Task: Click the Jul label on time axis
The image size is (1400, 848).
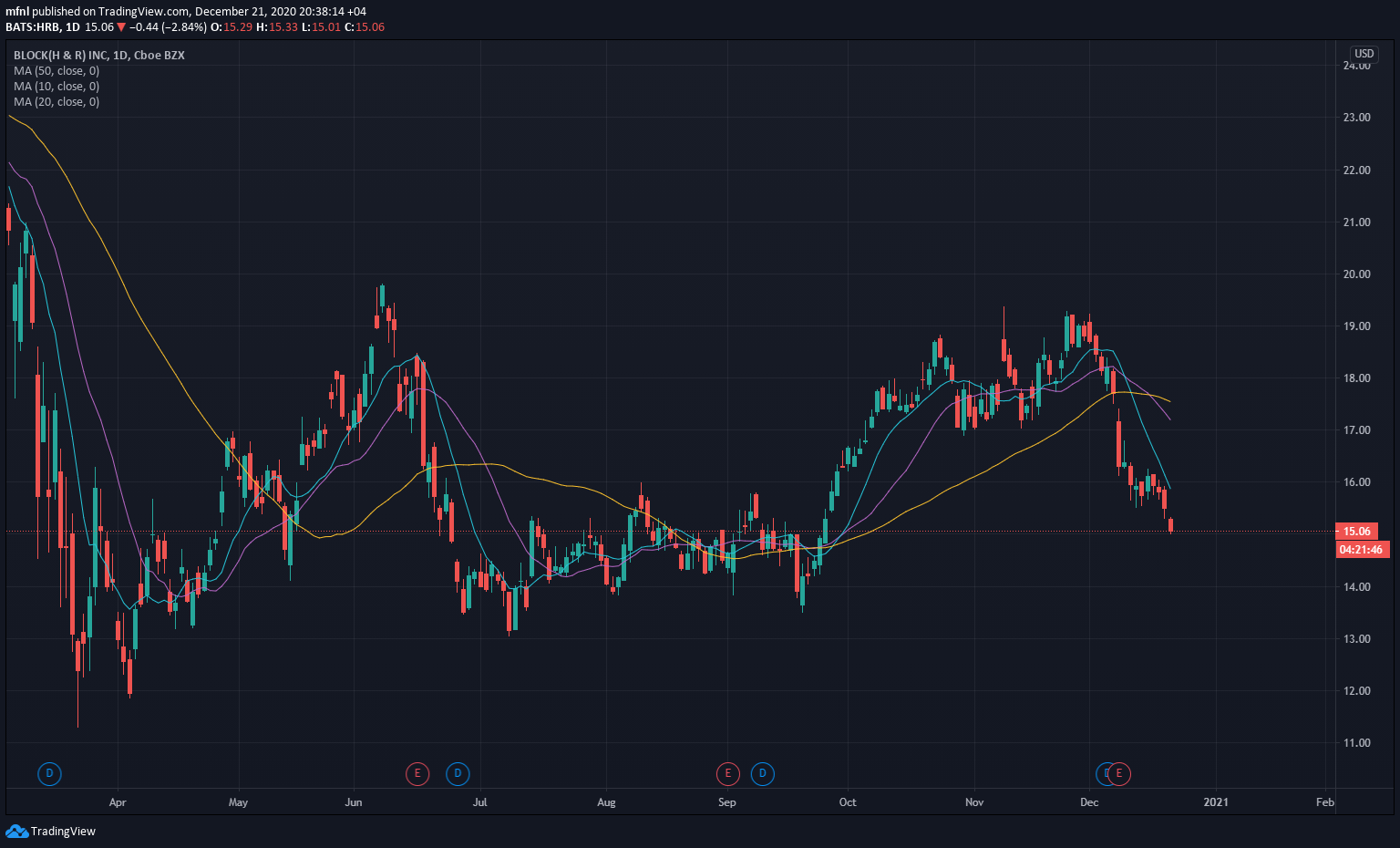Action: [479, 802]
